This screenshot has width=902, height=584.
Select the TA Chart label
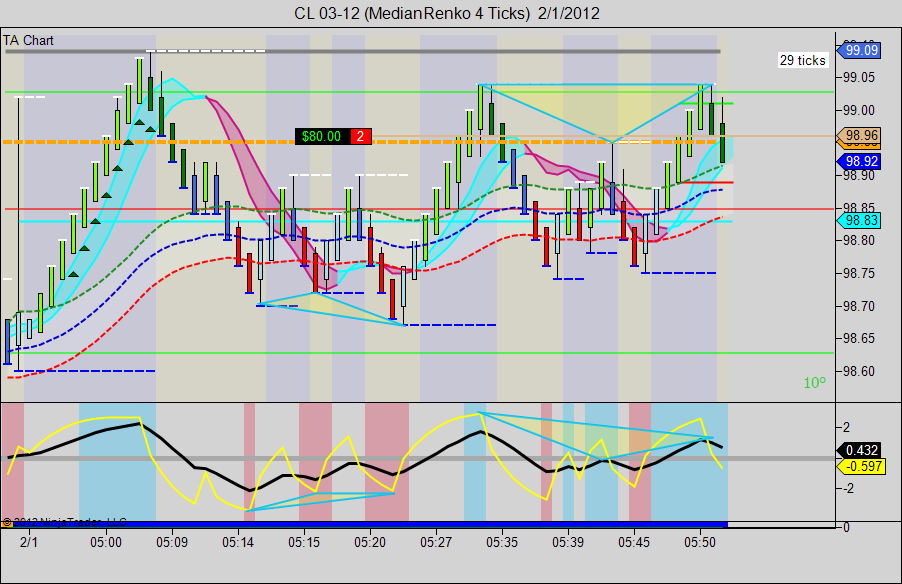(x=28, y=41)
